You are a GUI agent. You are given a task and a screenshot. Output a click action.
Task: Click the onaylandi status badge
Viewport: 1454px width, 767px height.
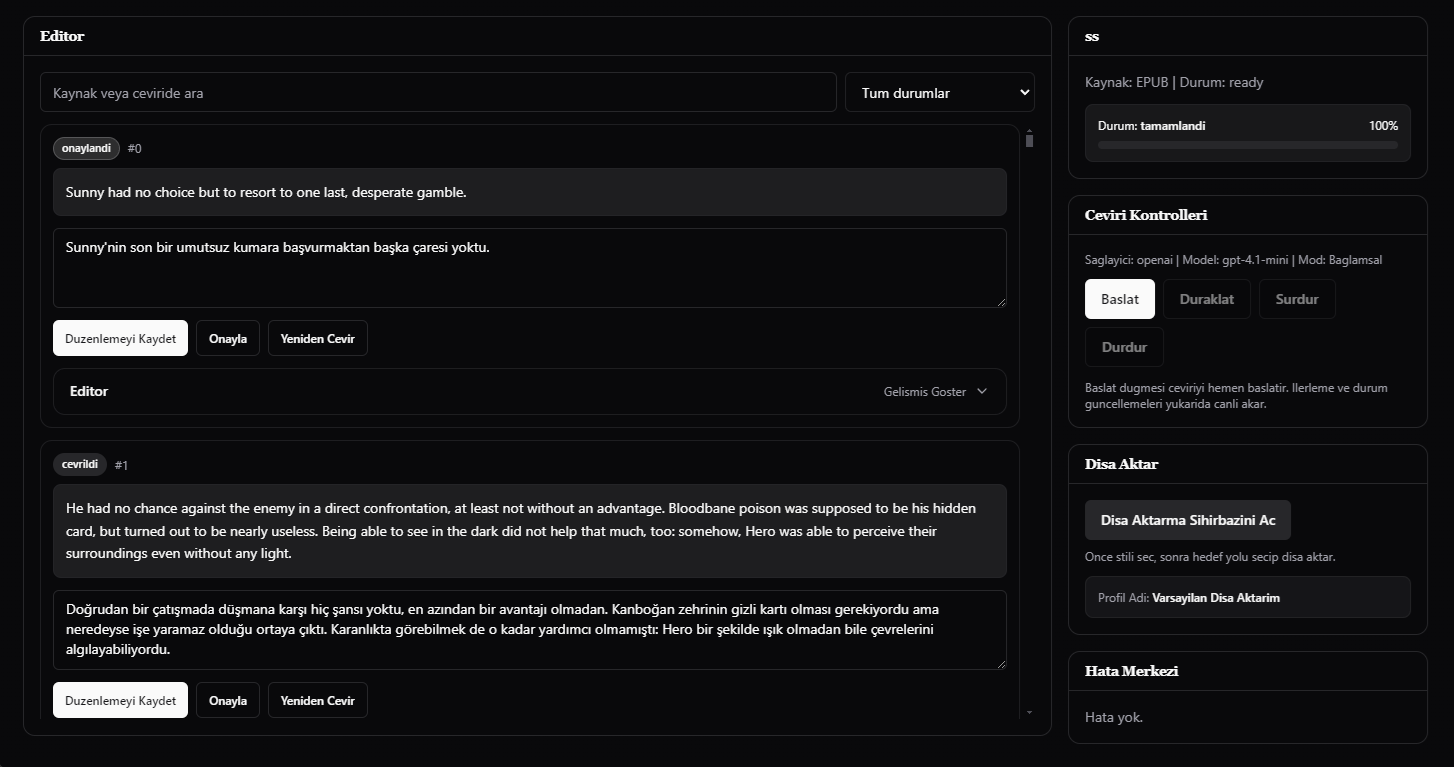[x=86, y=148]
